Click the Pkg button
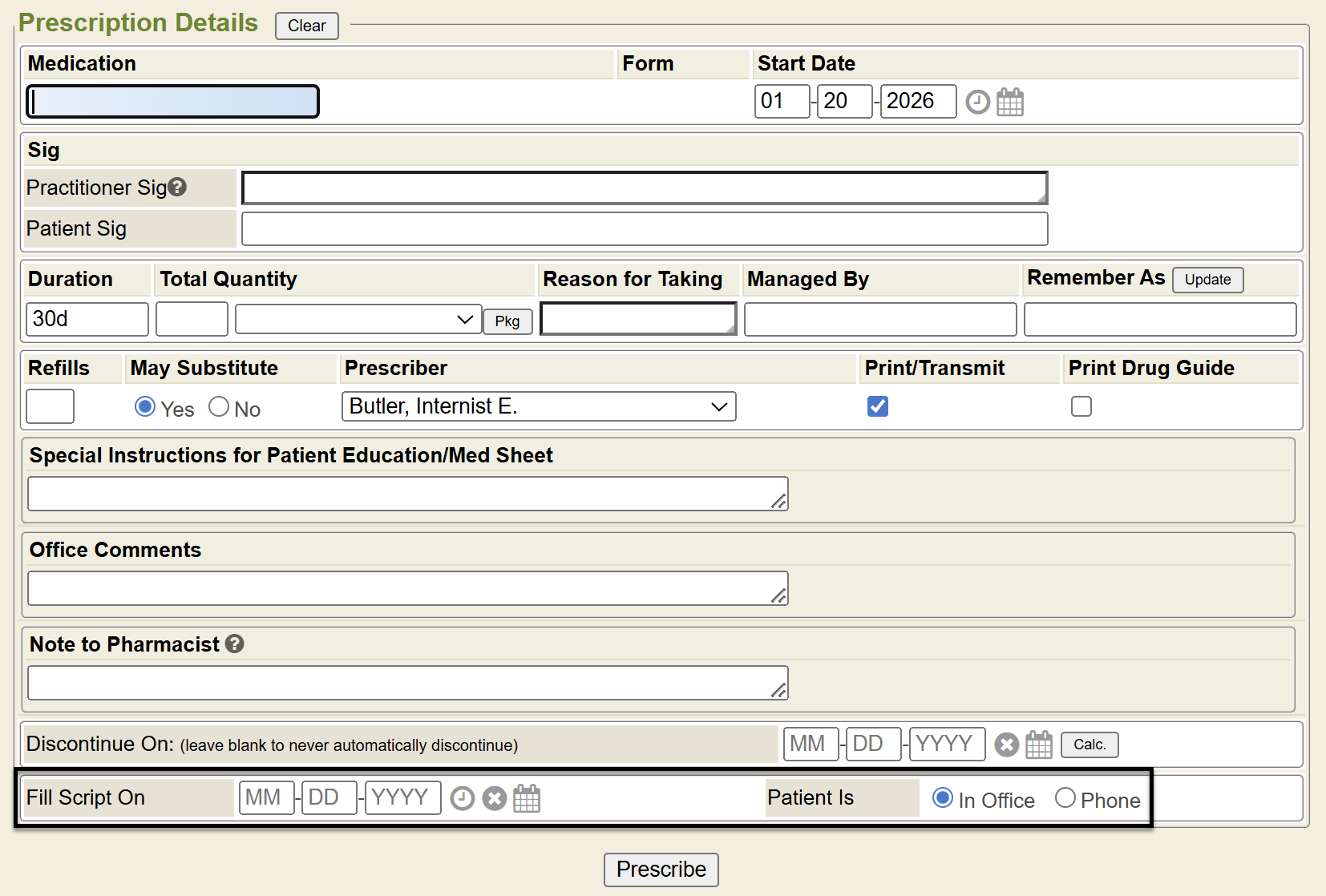This screenshot has height=896, width=1326. point(507,321)
